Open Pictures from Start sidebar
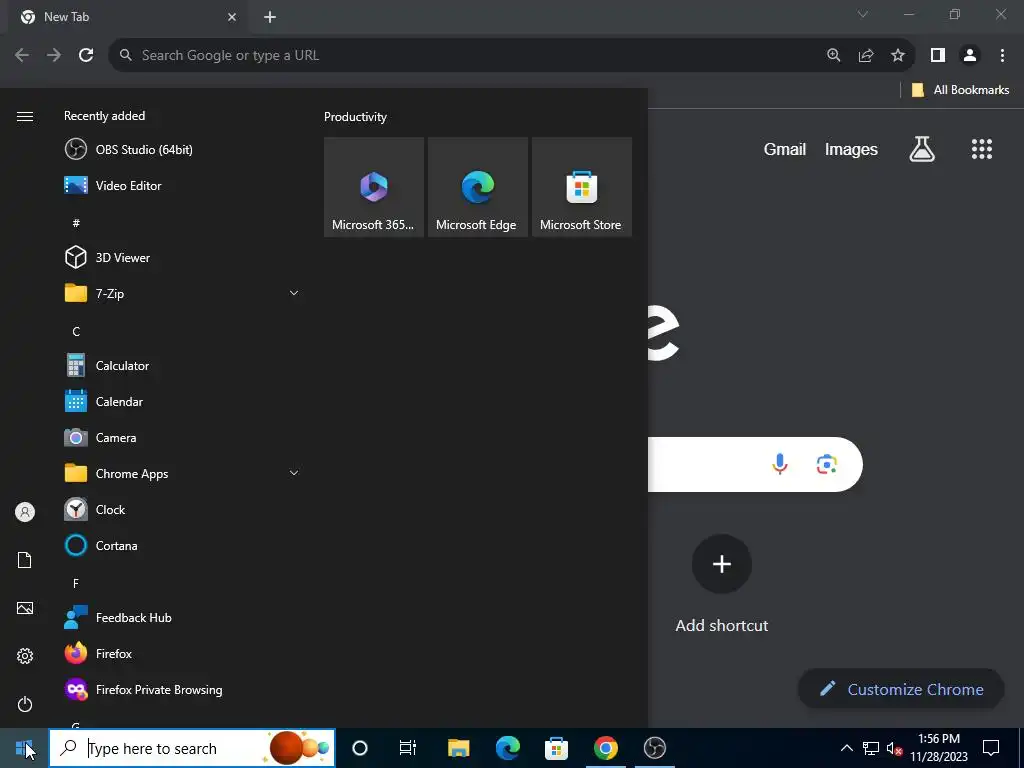 (x=25, y=608)
